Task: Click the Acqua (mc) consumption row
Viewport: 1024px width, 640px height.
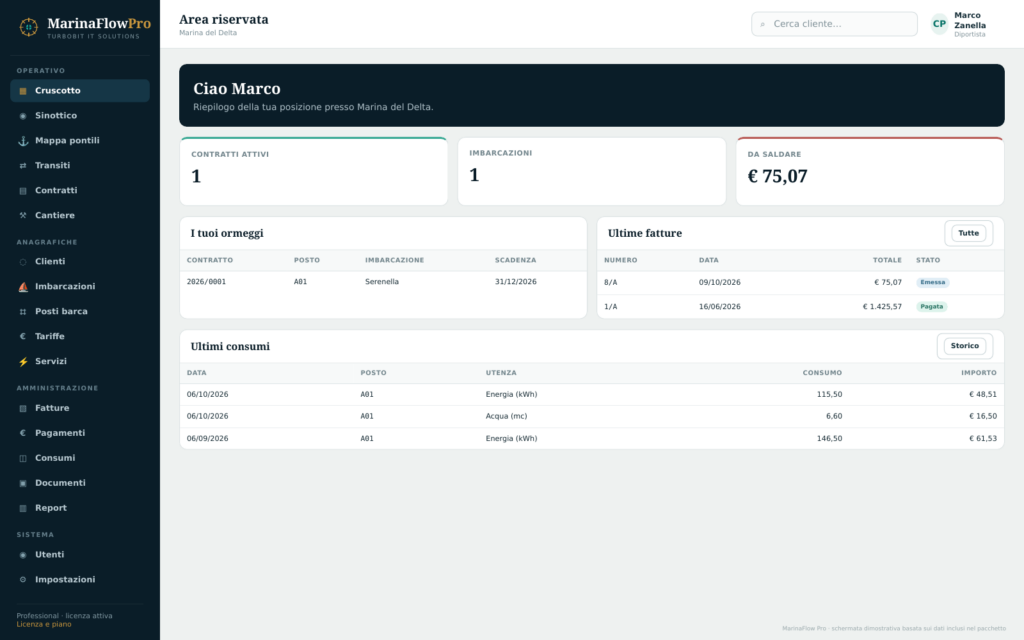Action: point(592,417)
